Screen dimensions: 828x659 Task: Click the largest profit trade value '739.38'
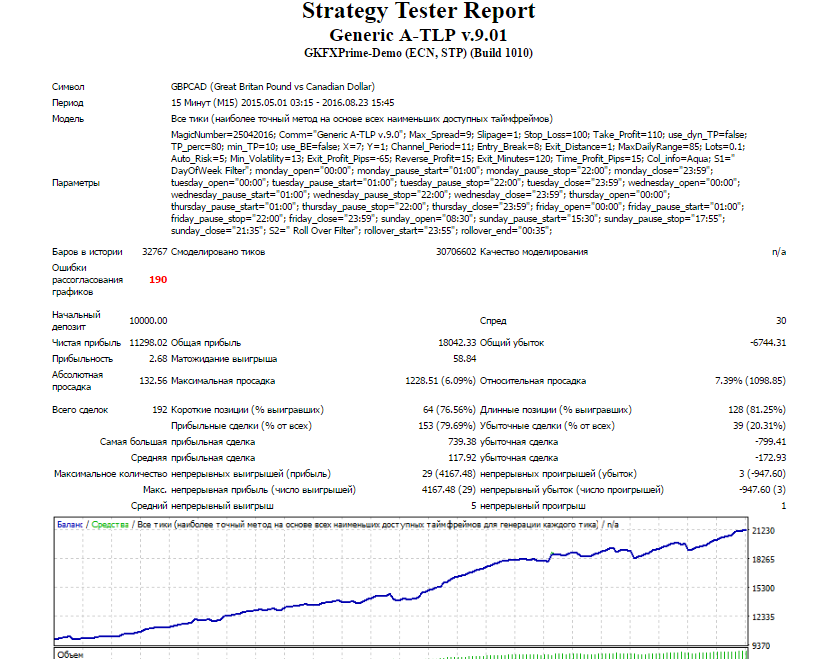[x=462, y=441]
